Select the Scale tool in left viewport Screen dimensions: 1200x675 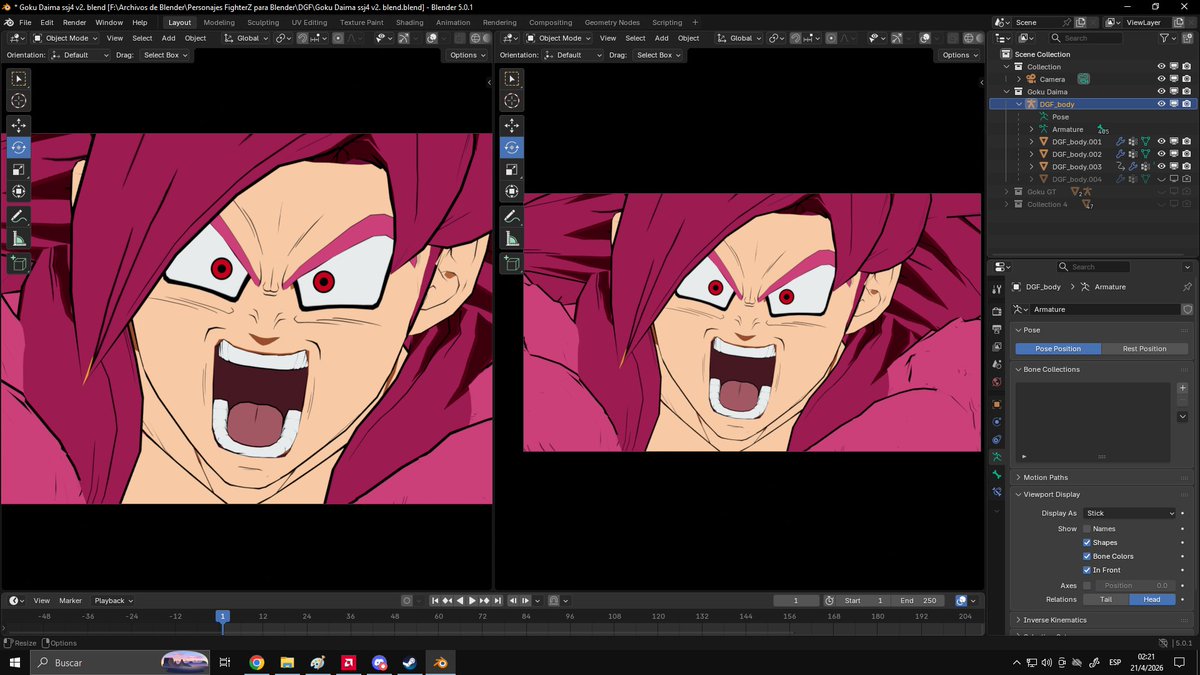point(19,169)
